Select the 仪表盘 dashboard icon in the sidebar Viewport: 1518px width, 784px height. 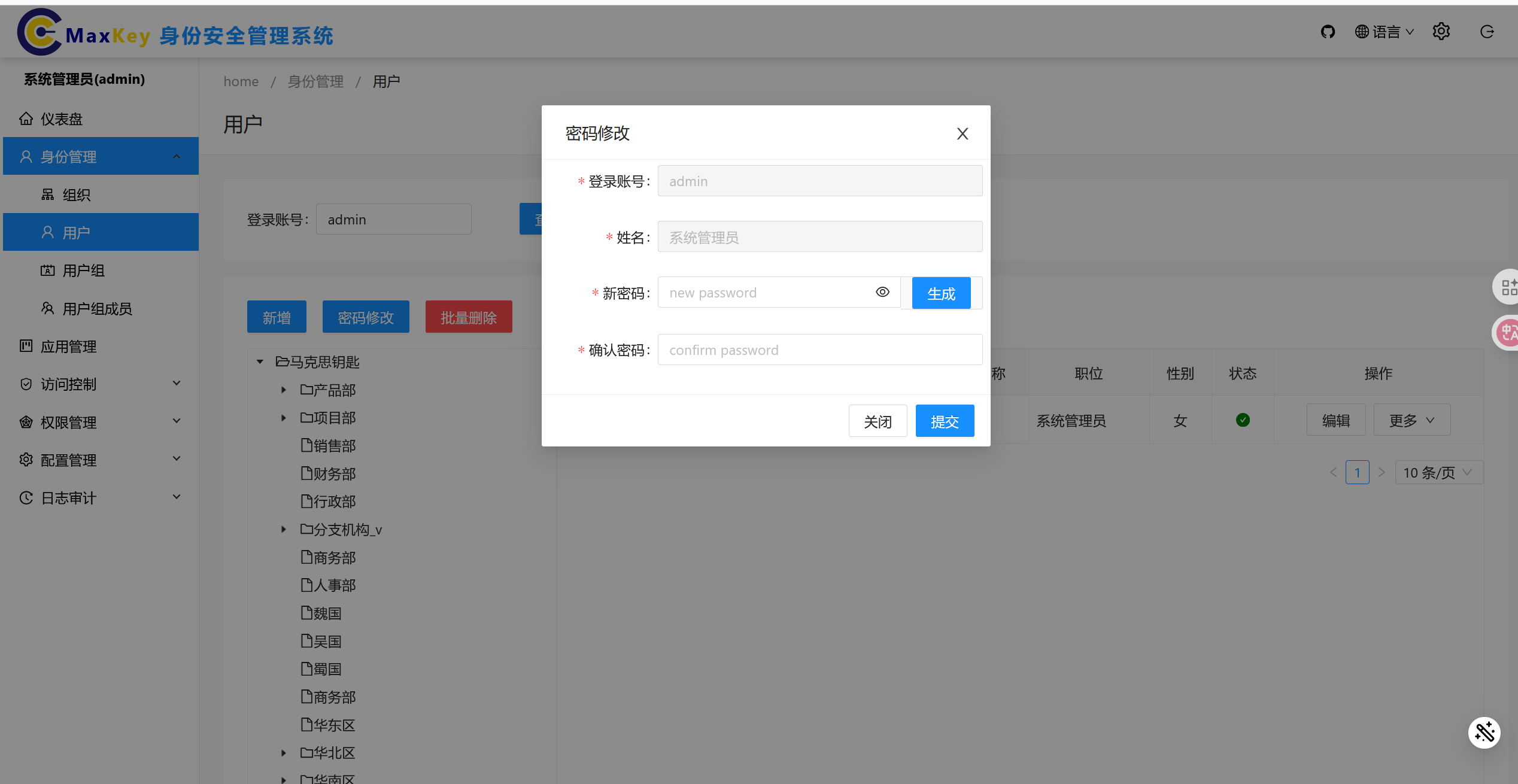[x=26, y=118]
